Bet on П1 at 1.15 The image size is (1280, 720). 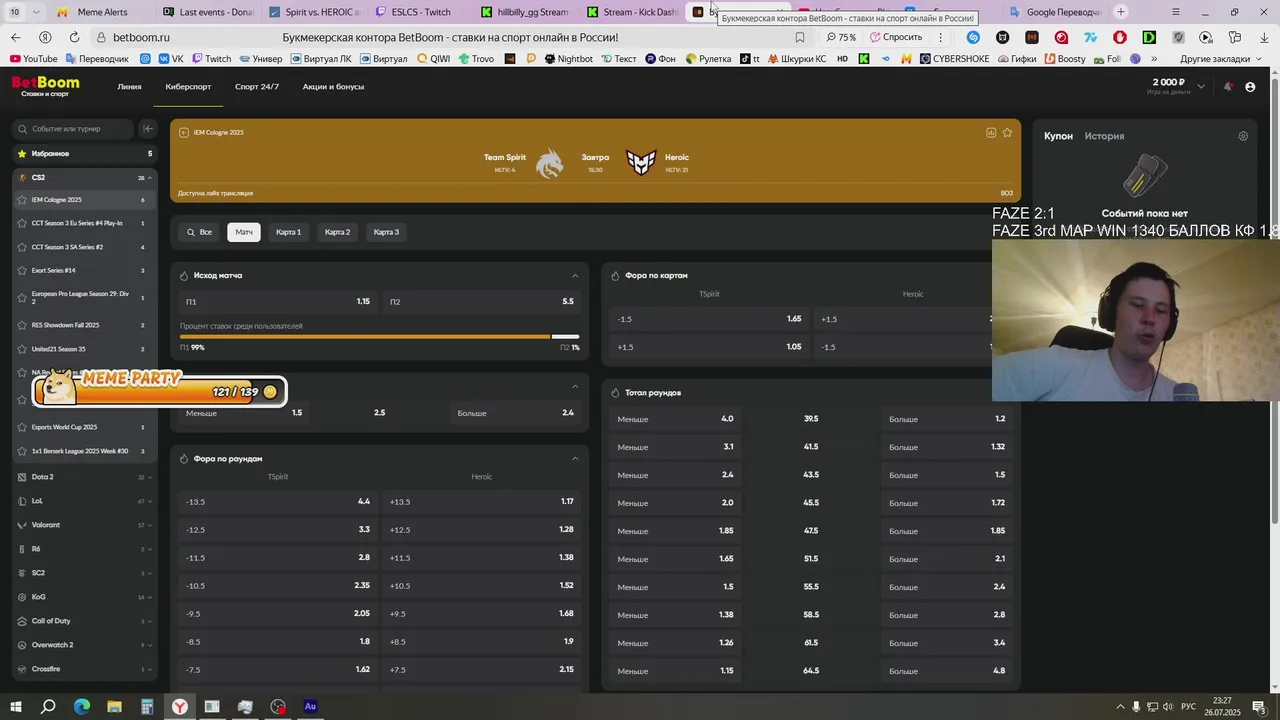pos(277,301)
